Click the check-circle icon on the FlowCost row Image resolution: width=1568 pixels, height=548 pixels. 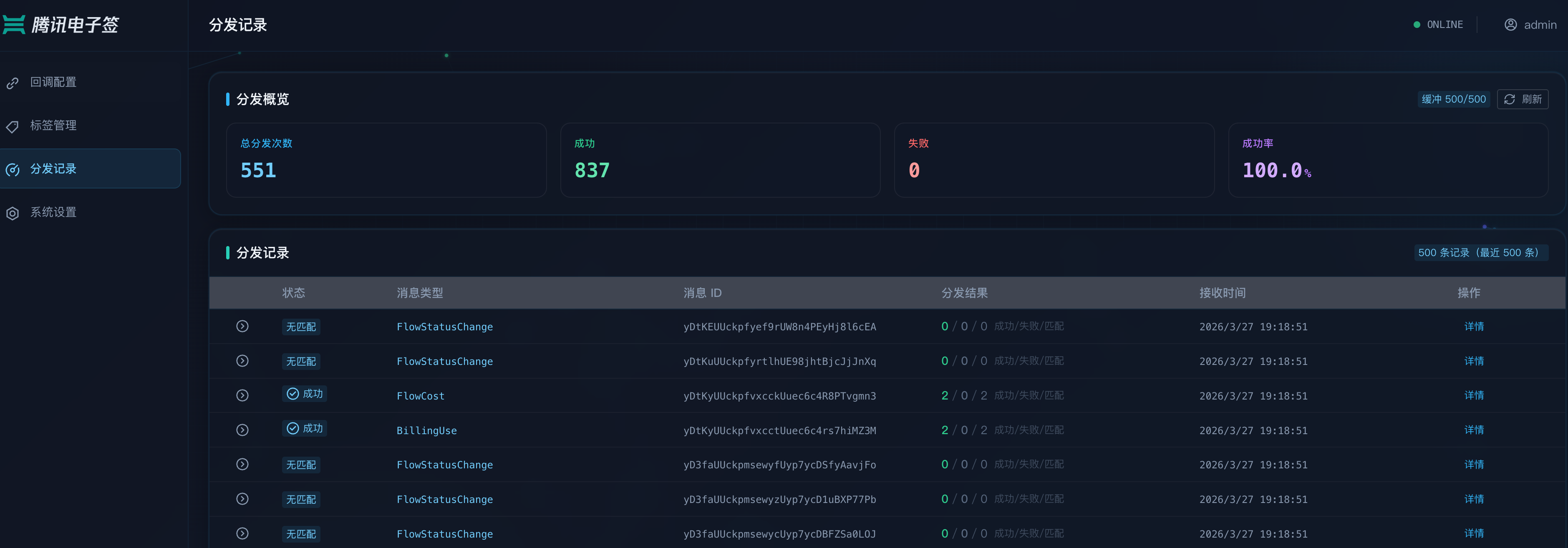pyautogui.click(x=293, y=394)
